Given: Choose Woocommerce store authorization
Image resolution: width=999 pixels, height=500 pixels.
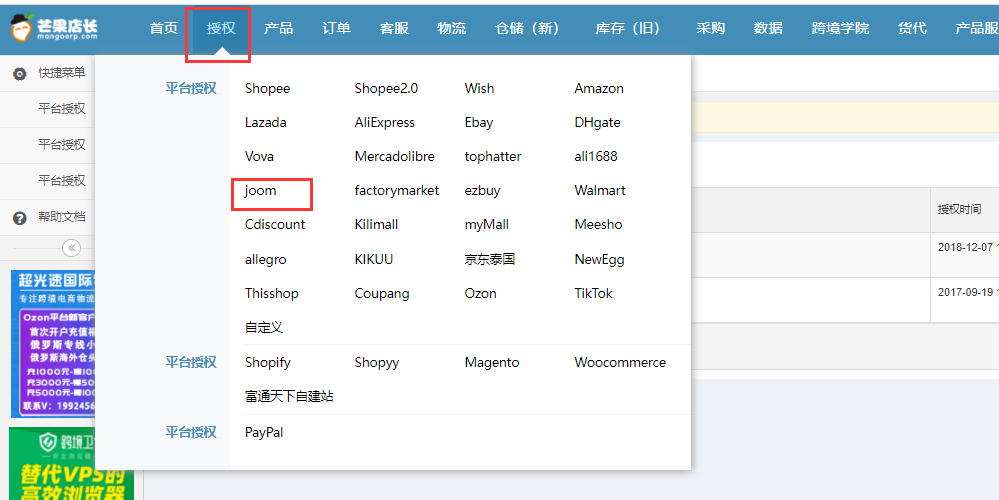Looking at the screenshot, I should (620, 362).
